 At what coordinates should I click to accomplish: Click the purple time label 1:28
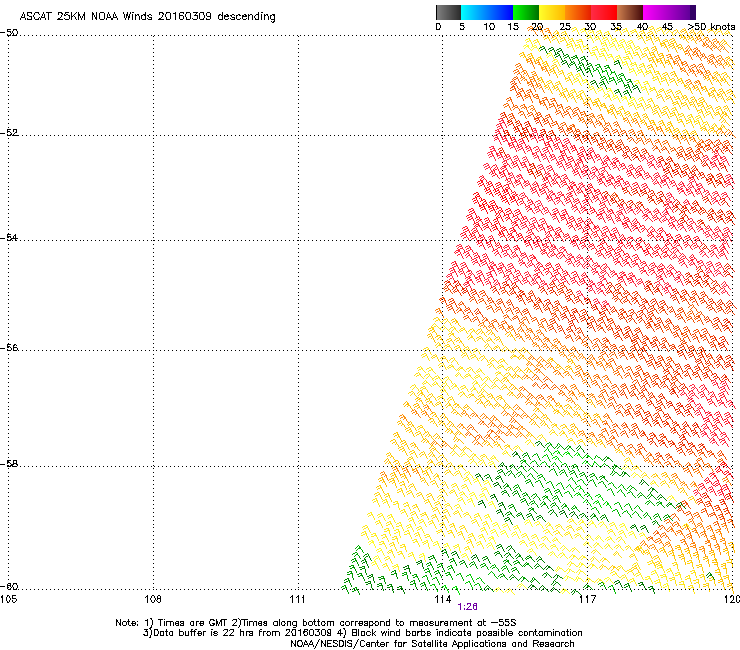(x=467, y=607)
